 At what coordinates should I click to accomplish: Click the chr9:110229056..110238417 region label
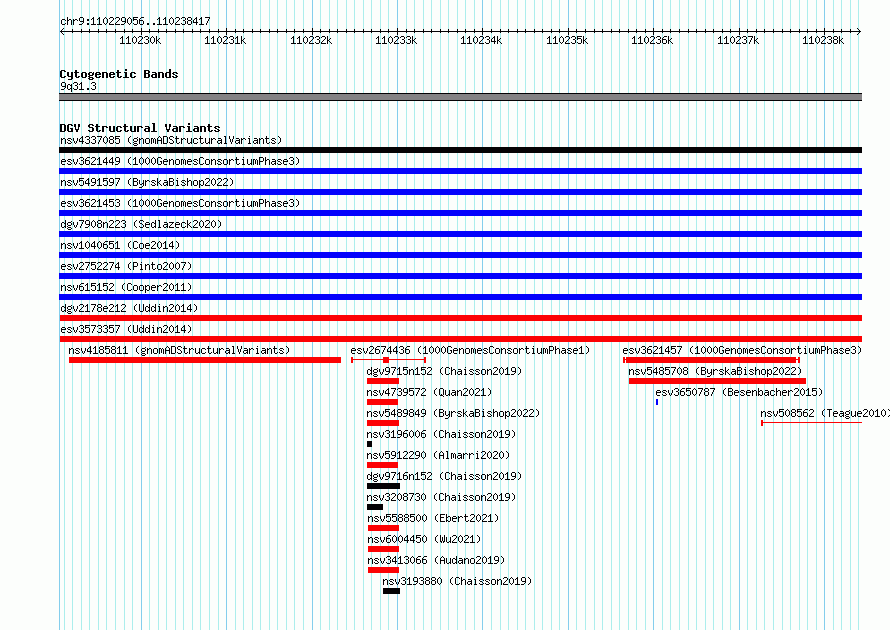pyautogui.click(x=135, y=21)
